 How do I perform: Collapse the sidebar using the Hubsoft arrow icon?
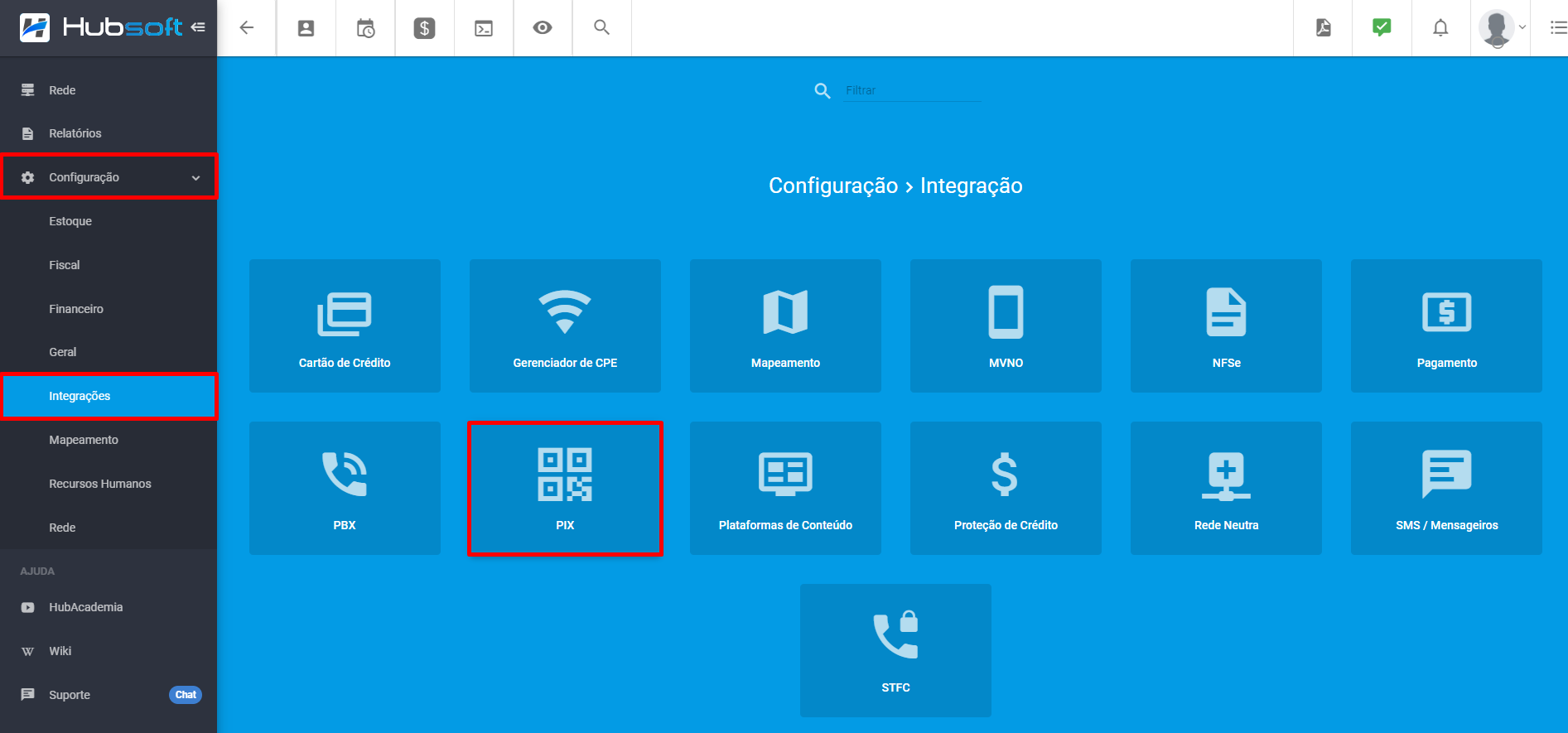pos(198,27)
